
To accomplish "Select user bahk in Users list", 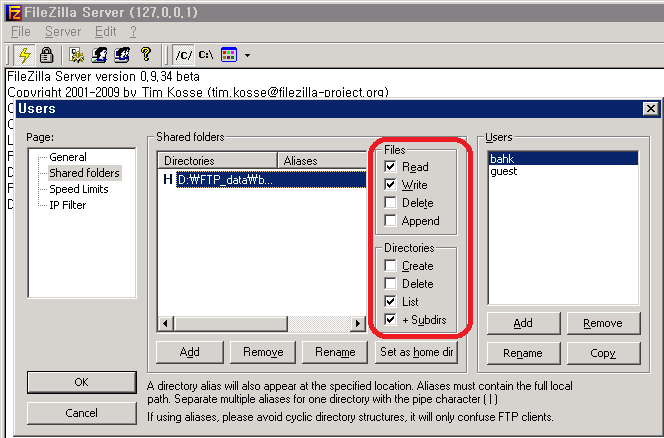I will 563,159.
